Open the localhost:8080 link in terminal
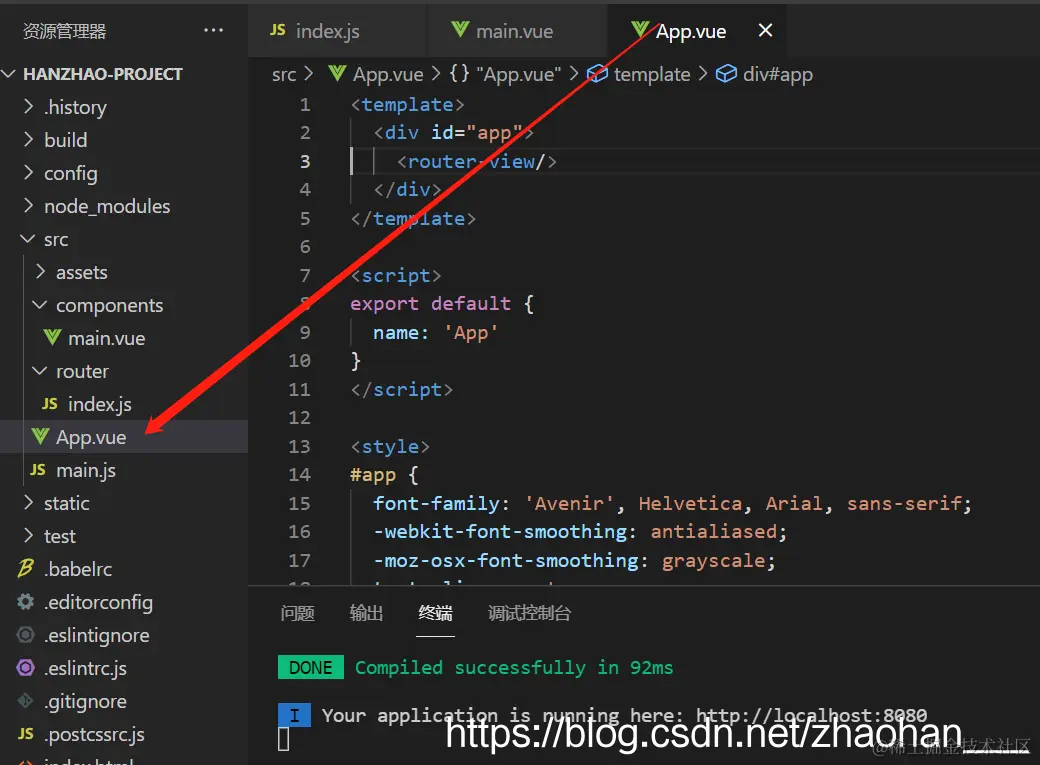1040x765 pixels. (x=811, y=715)
